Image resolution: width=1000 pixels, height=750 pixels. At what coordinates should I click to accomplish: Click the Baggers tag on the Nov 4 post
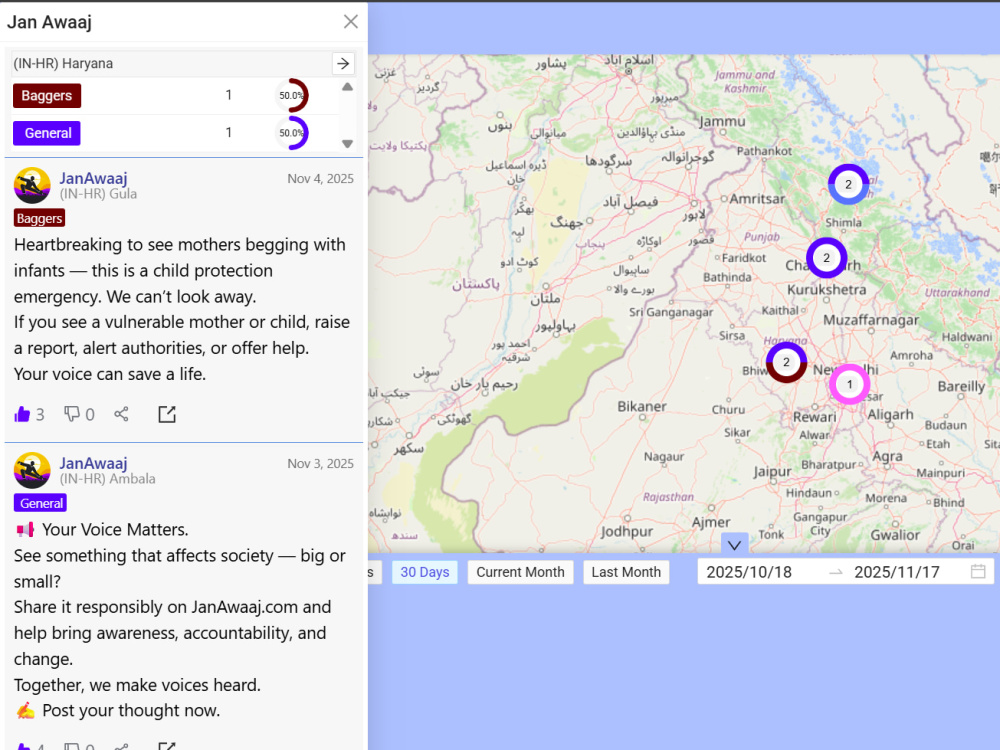40,218
